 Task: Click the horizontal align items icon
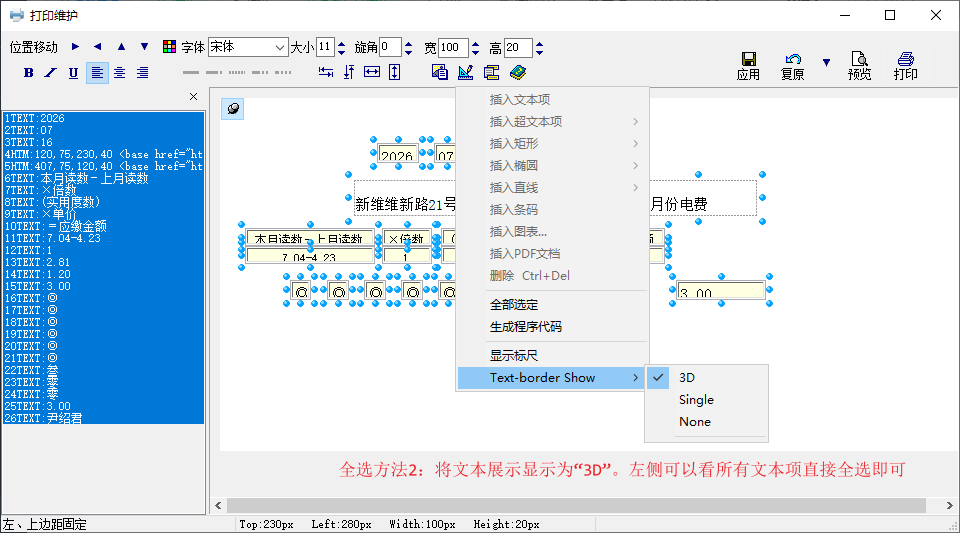pyautogui.click(x=326, y=72)
